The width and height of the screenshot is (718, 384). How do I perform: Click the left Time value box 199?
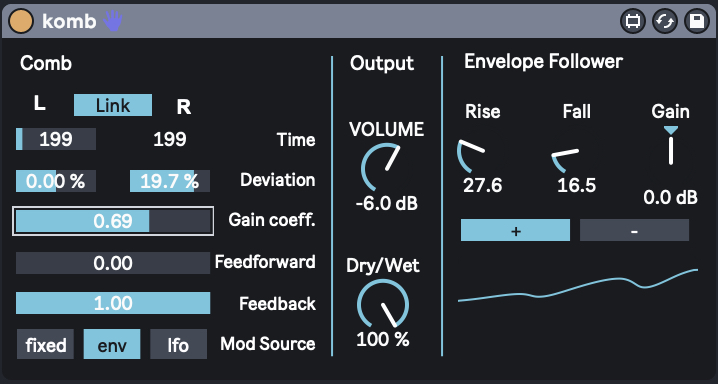click(x=56, y=139)
